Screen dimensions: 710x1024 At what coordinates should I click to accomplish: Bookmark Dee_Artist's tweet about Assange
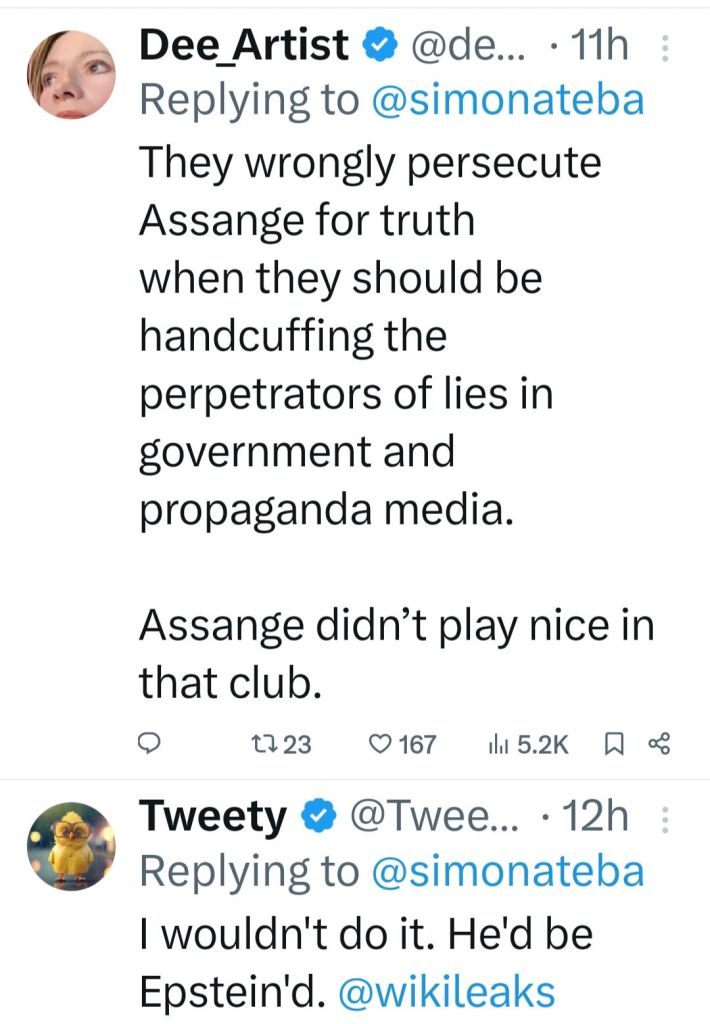(615, 743)
